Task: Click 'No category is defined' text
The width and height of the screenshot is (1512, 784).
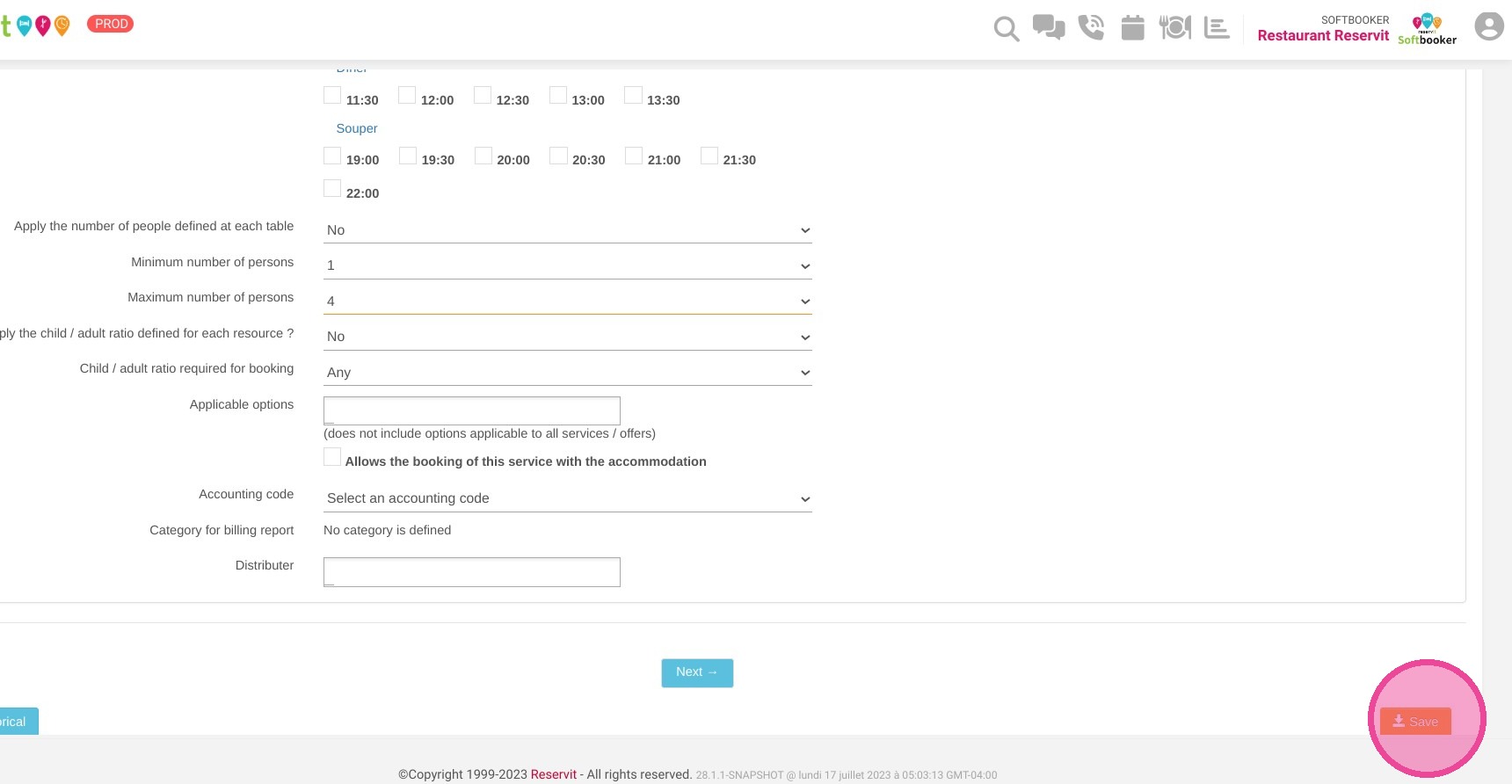Action: click(387, 530)
